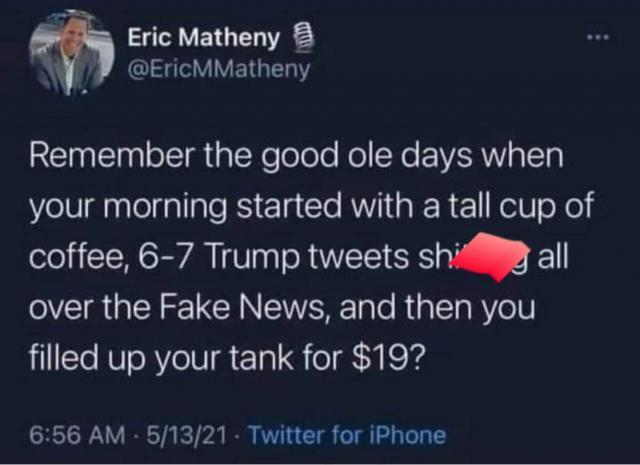Image resolution: width=640 pixels, height=465 pixels.
Task: Open the Eric Matheny display name
Action: pyautogui.click(x=204, y=38)
